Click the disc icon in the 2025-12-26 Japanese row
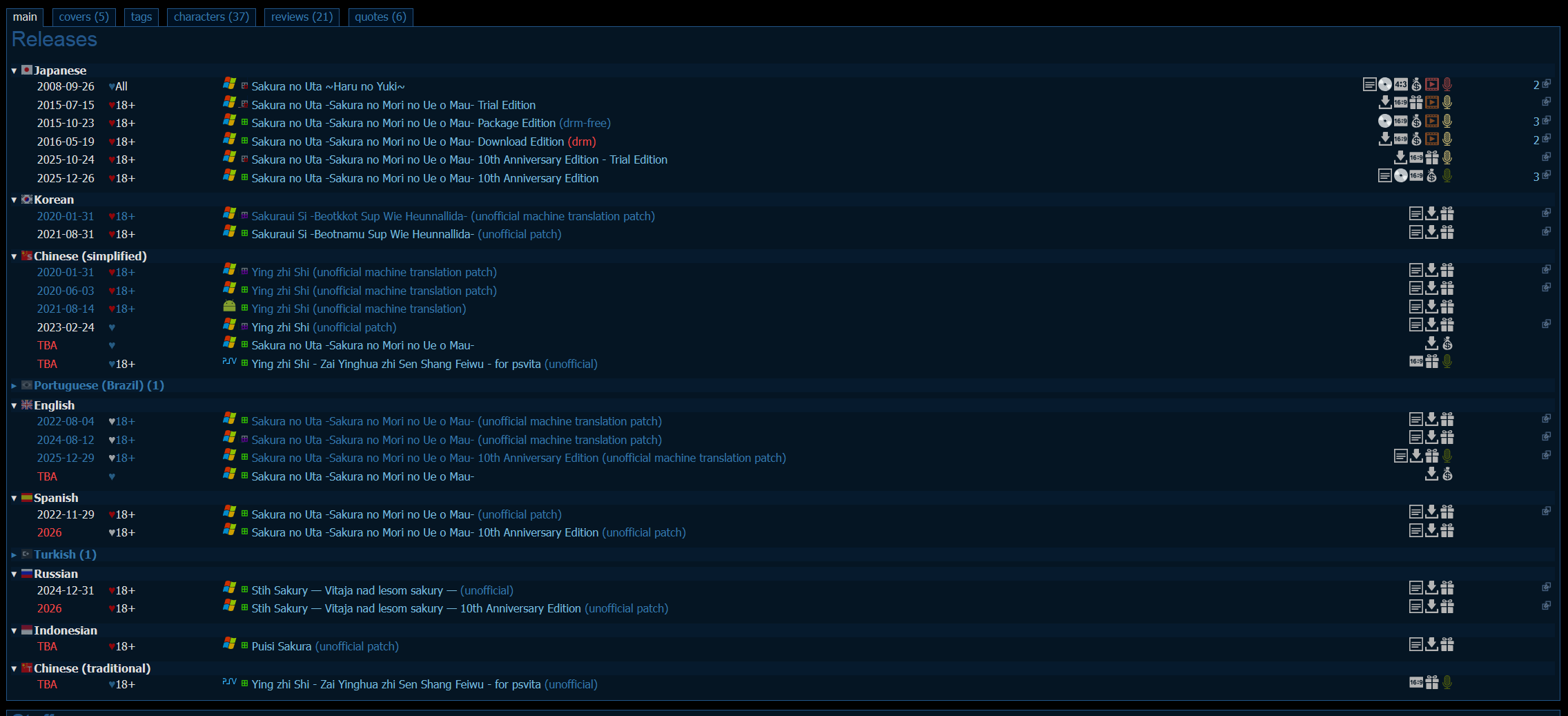Viewport: 1568px width, 716px height. [1400, 175]
